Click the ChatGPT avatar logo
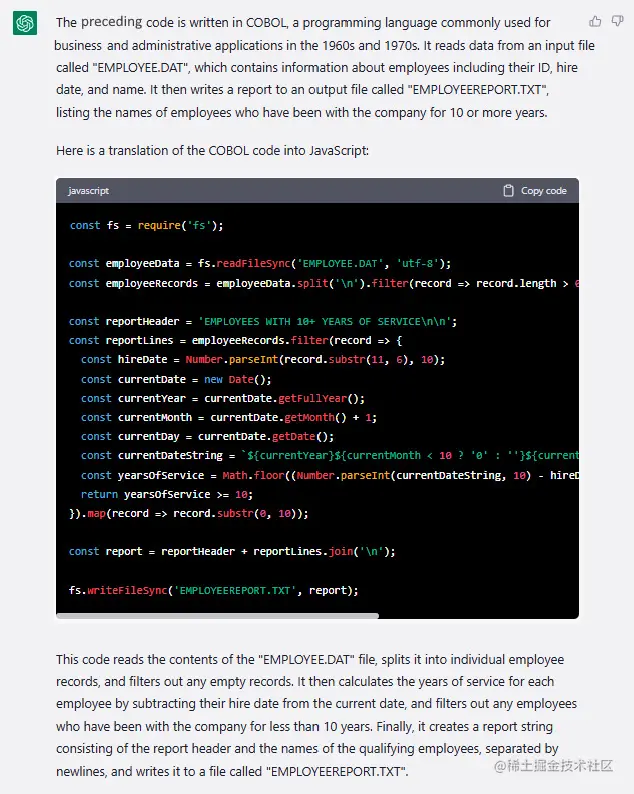634x794 pixels. coord(25,24)
